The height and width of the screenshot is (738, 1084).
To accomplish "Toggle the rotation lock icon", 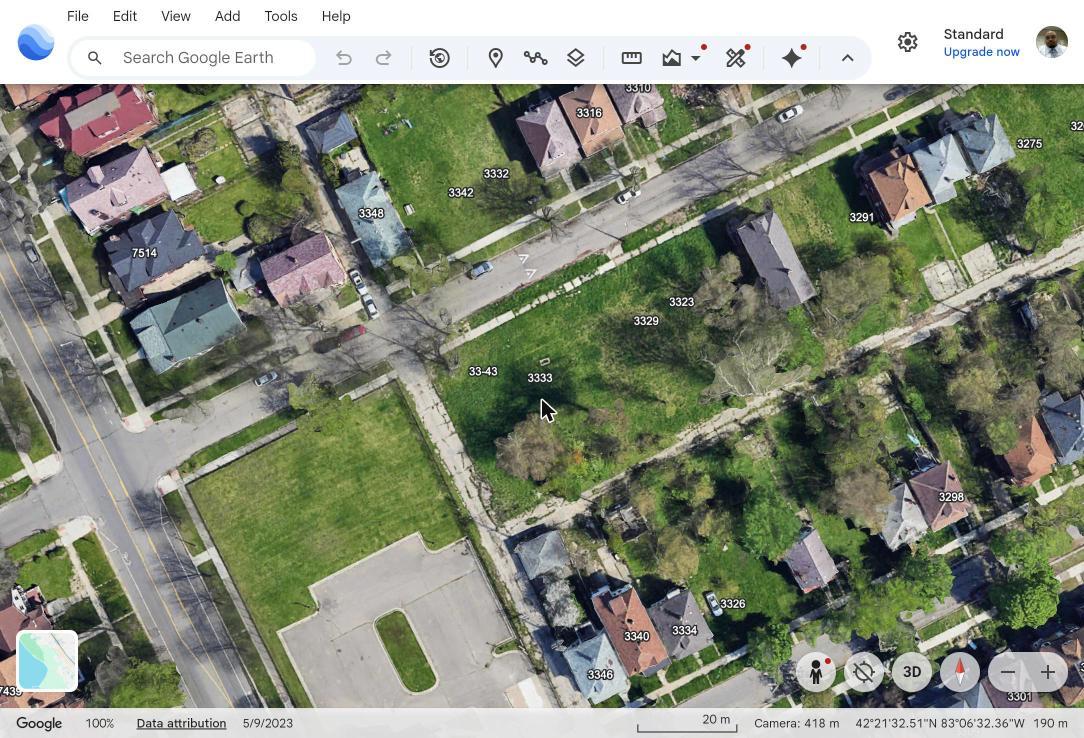I will (864, 672).
